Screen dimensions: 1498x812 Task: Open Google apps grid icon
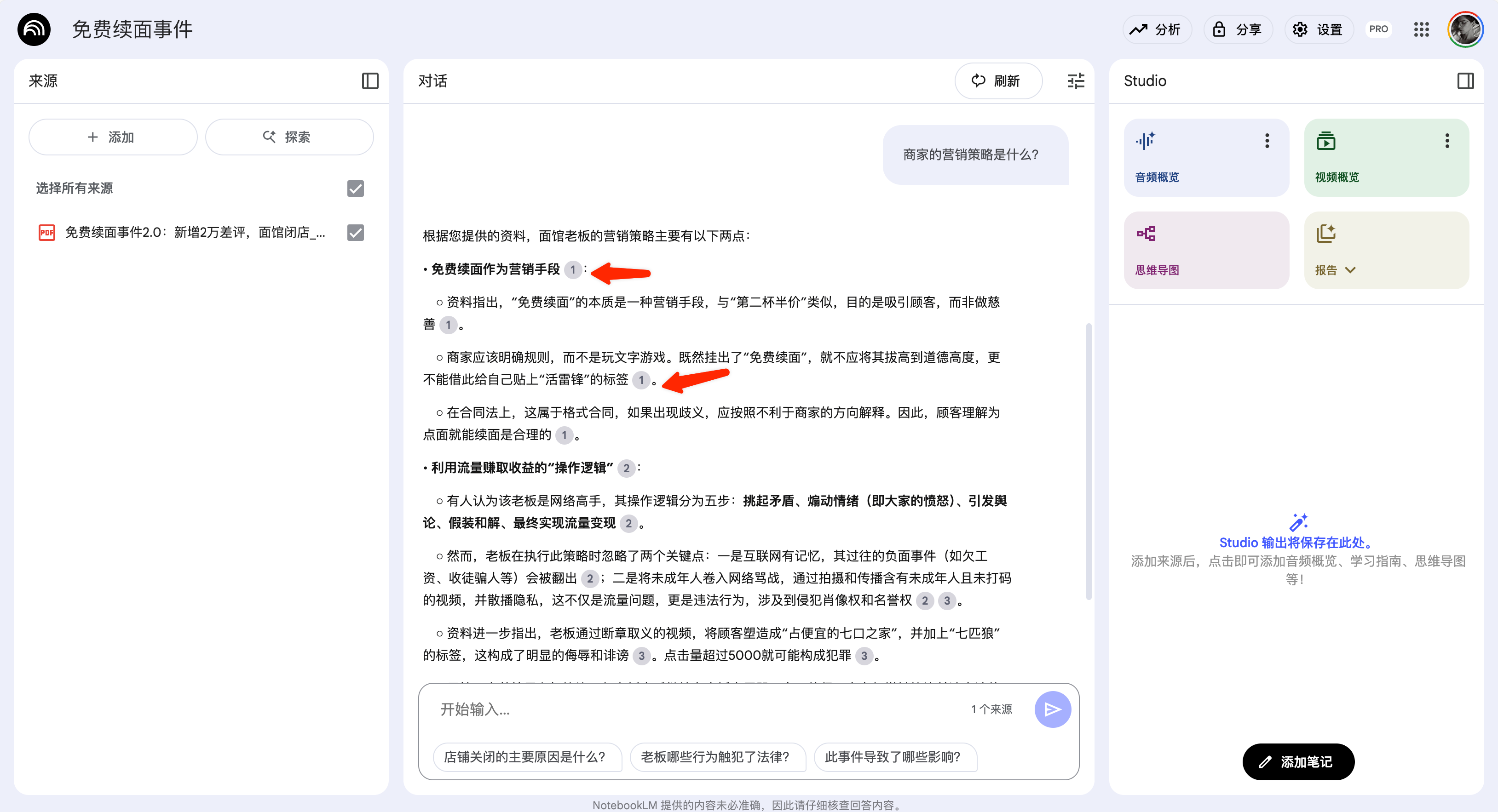pyautogui.click(x=1421, y=29)
